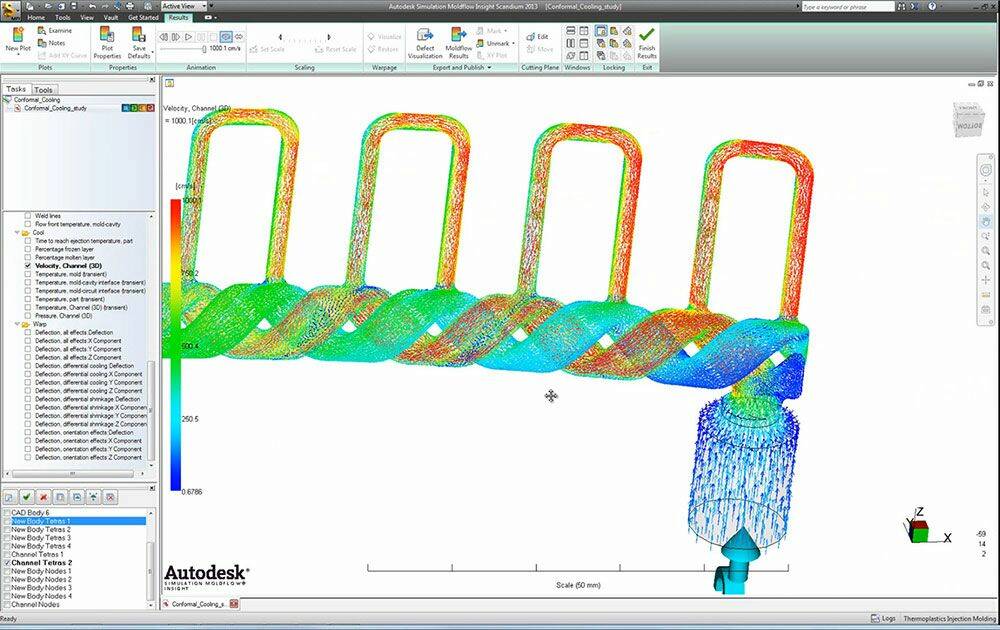Click the green checkmark layer button

pyautogui.click(x=27, y=497)
